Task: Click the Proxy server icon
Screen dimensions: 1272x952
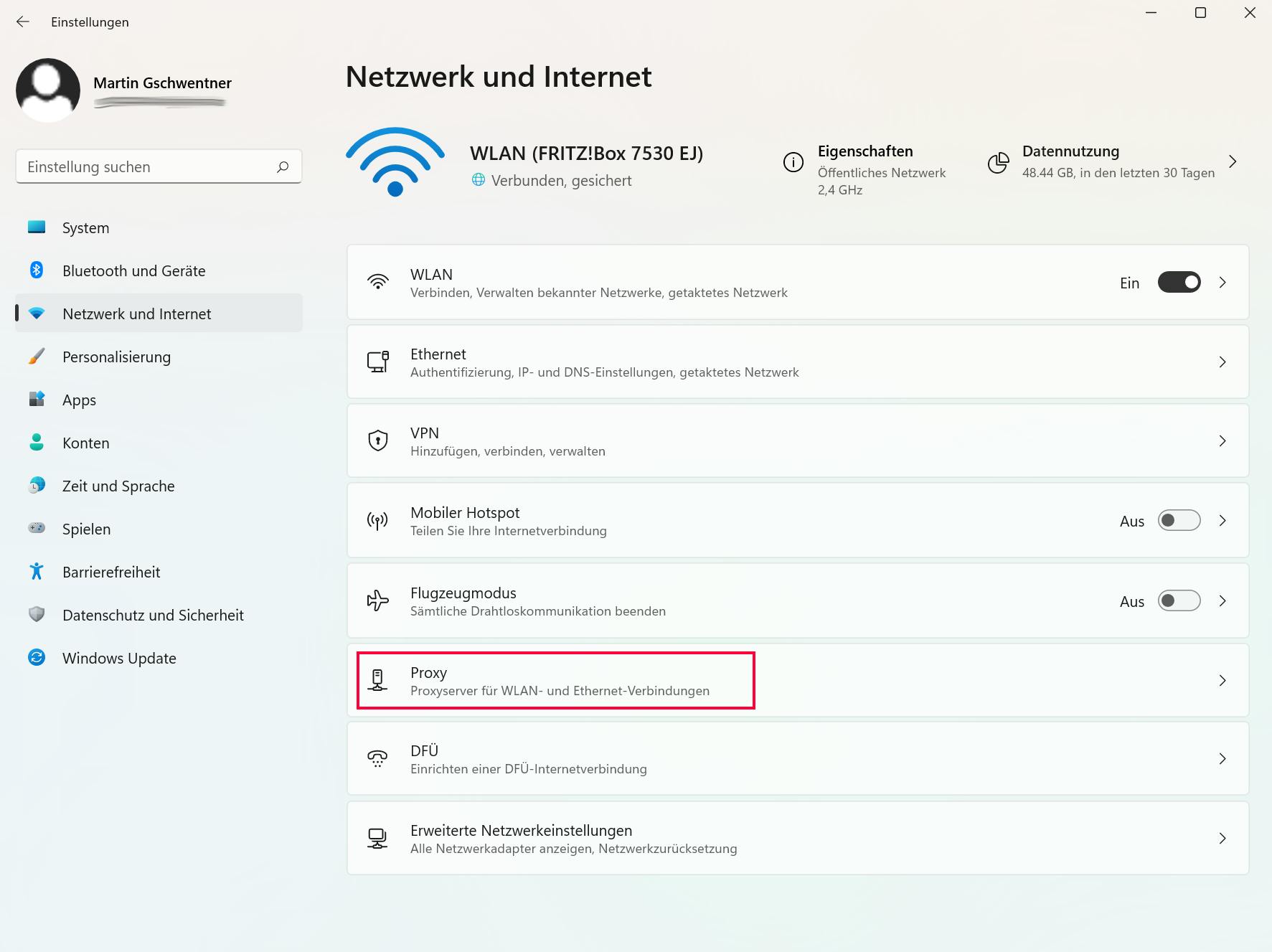Action: click(377, 680)
